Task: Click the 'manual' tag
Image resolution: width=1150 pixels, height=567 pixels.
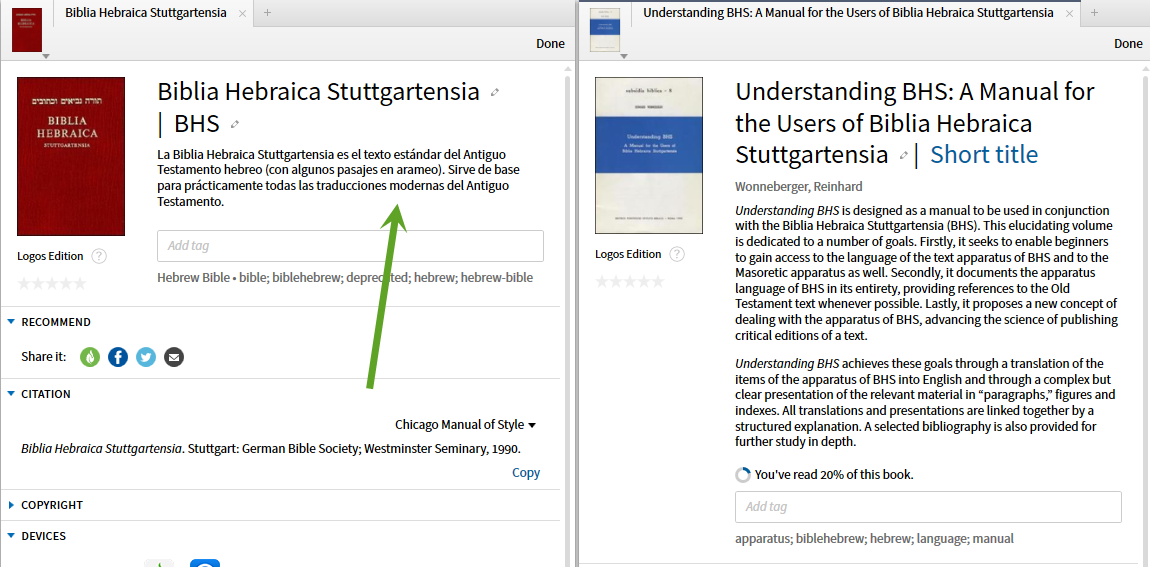Action: tap(992, 538)
